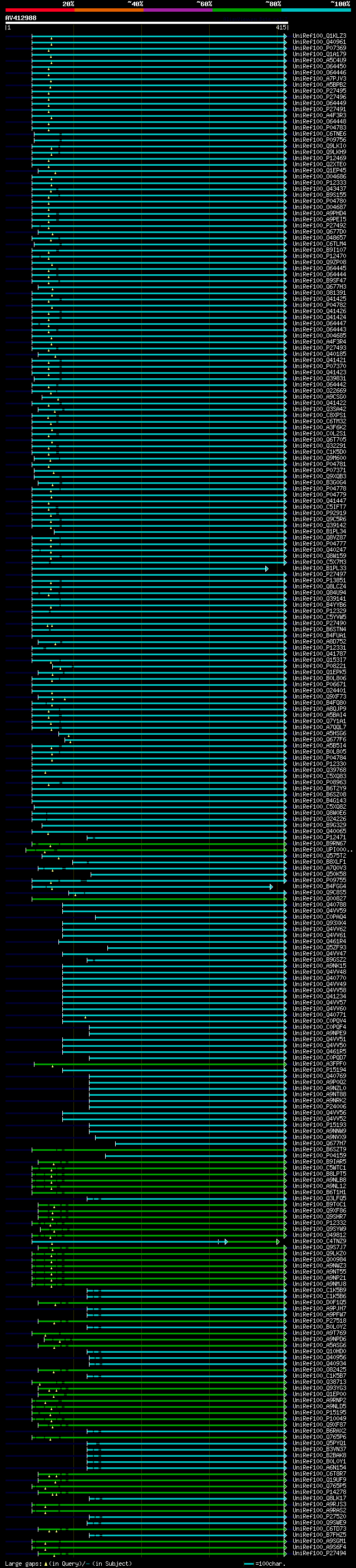The width and height of the screenshot is (356, 1568).
Task: Open hit UniRef100_B9S155
Action: click(x=319, y=195)
